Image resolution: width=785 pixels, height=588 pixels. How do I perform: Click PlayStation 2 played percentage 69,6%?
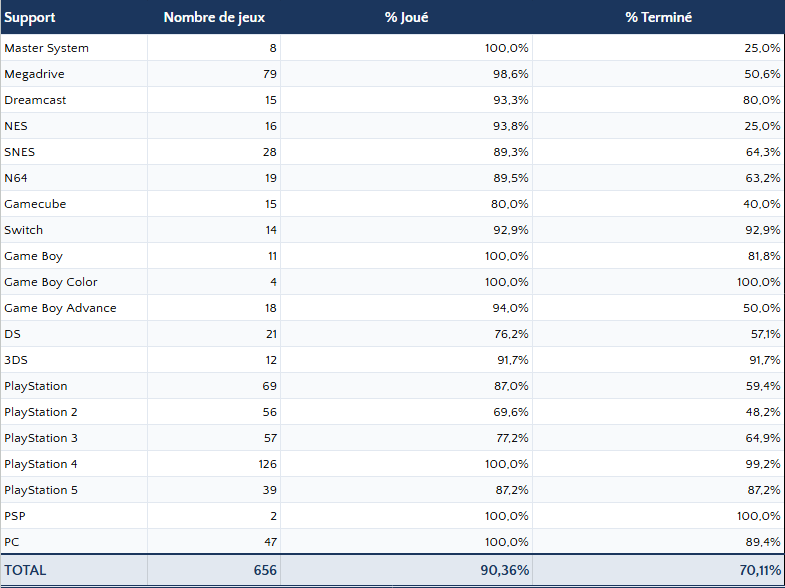(511, 412)
